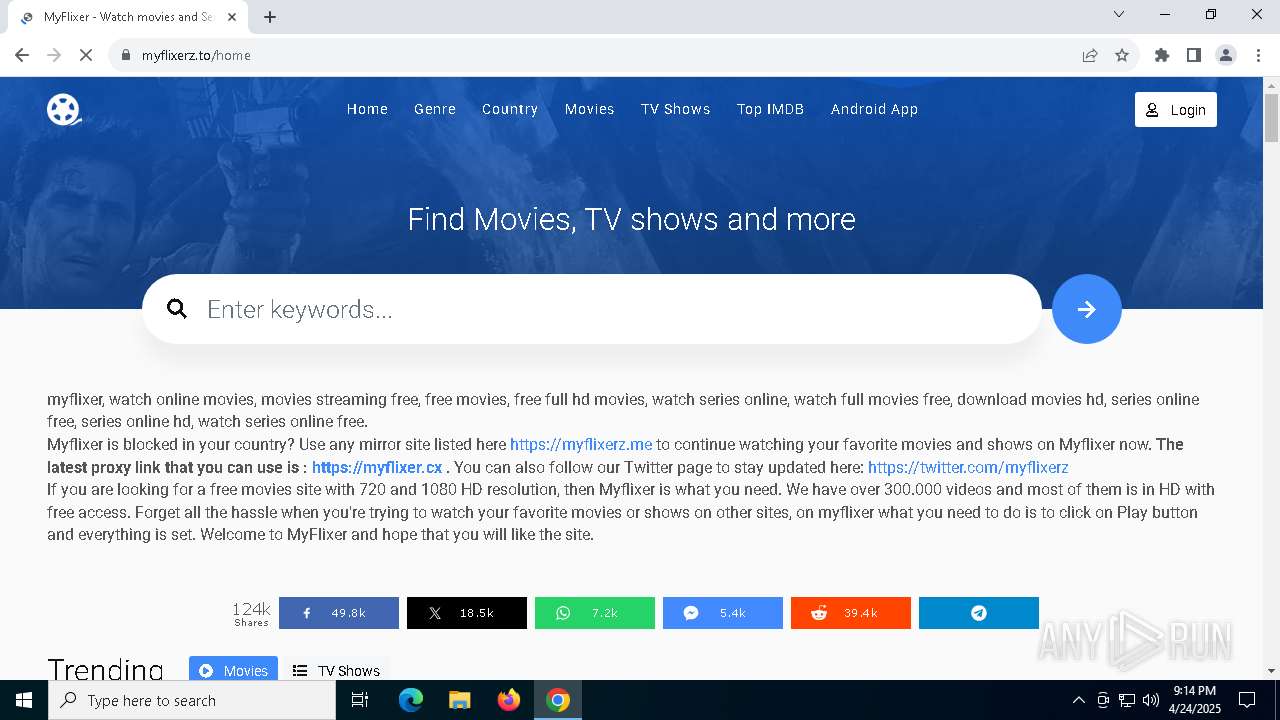
Task: Show hidden system tray icons
Action: click(1078, 700)
